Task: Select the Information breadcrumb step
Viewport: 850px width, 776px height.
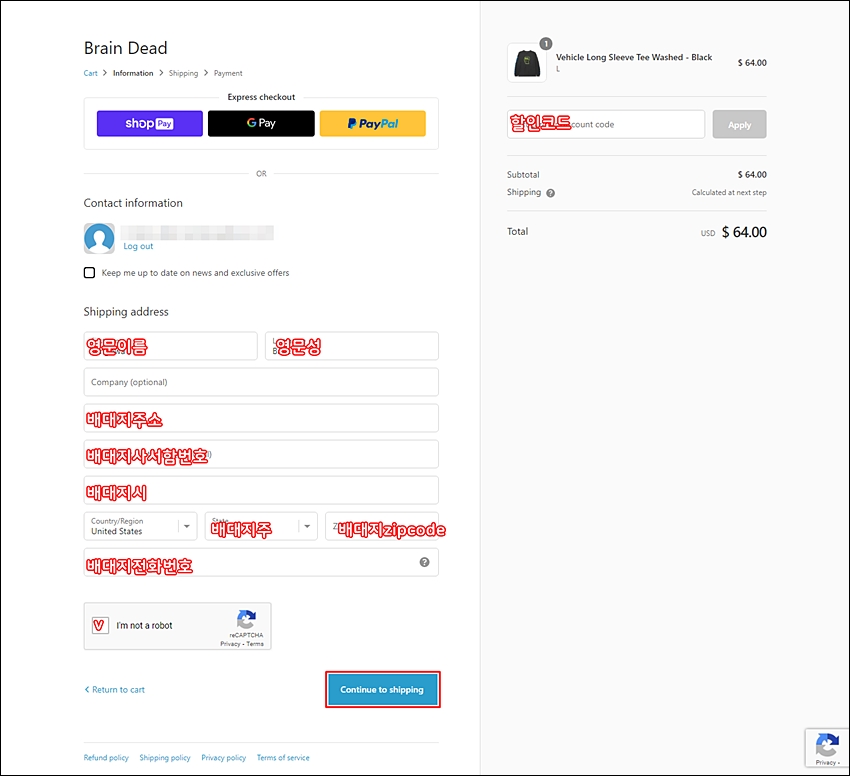Action: [x=133, y=73]
